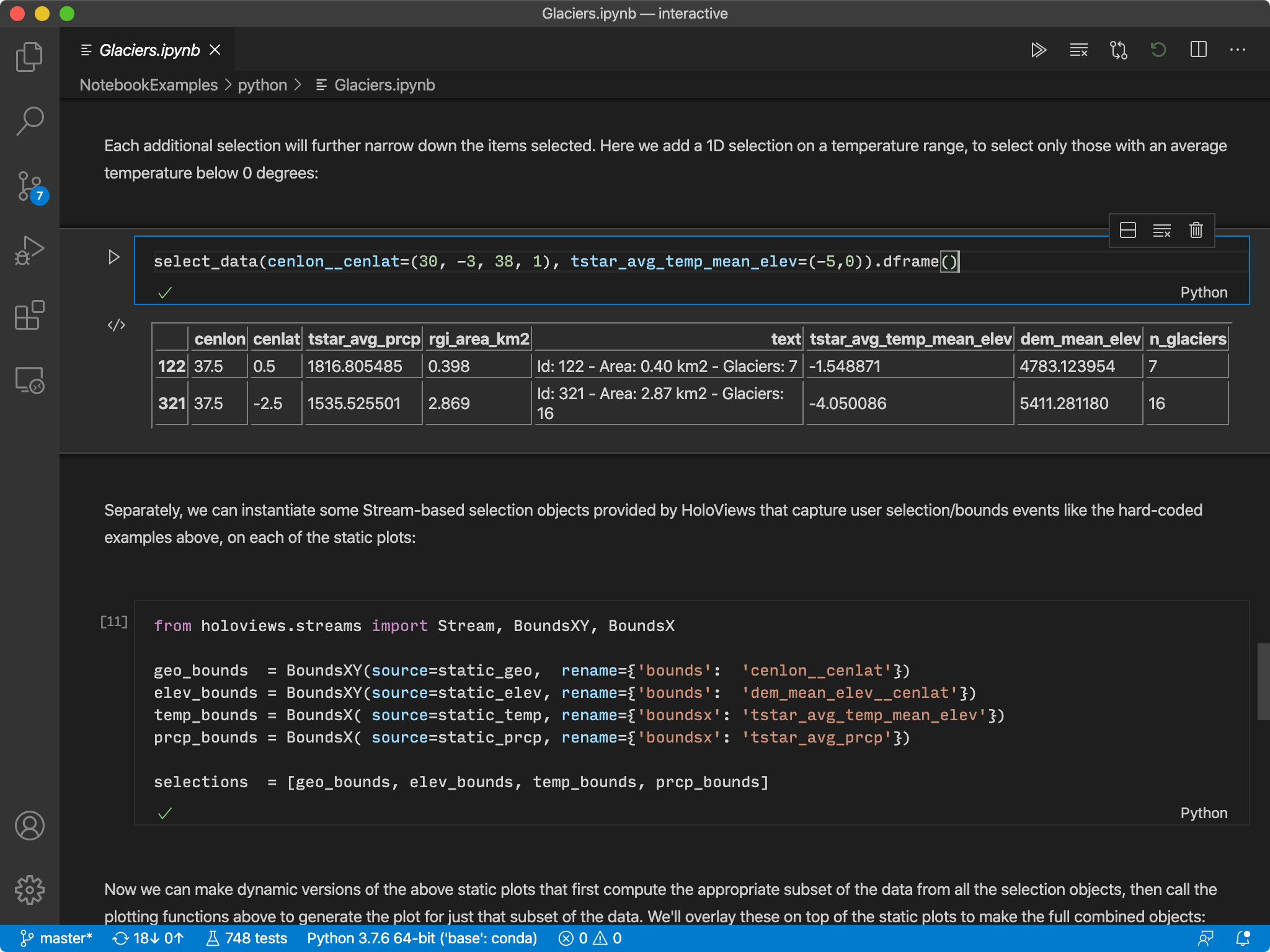
Task: Open notifications bell in status bar
Action: point(1243,938)
